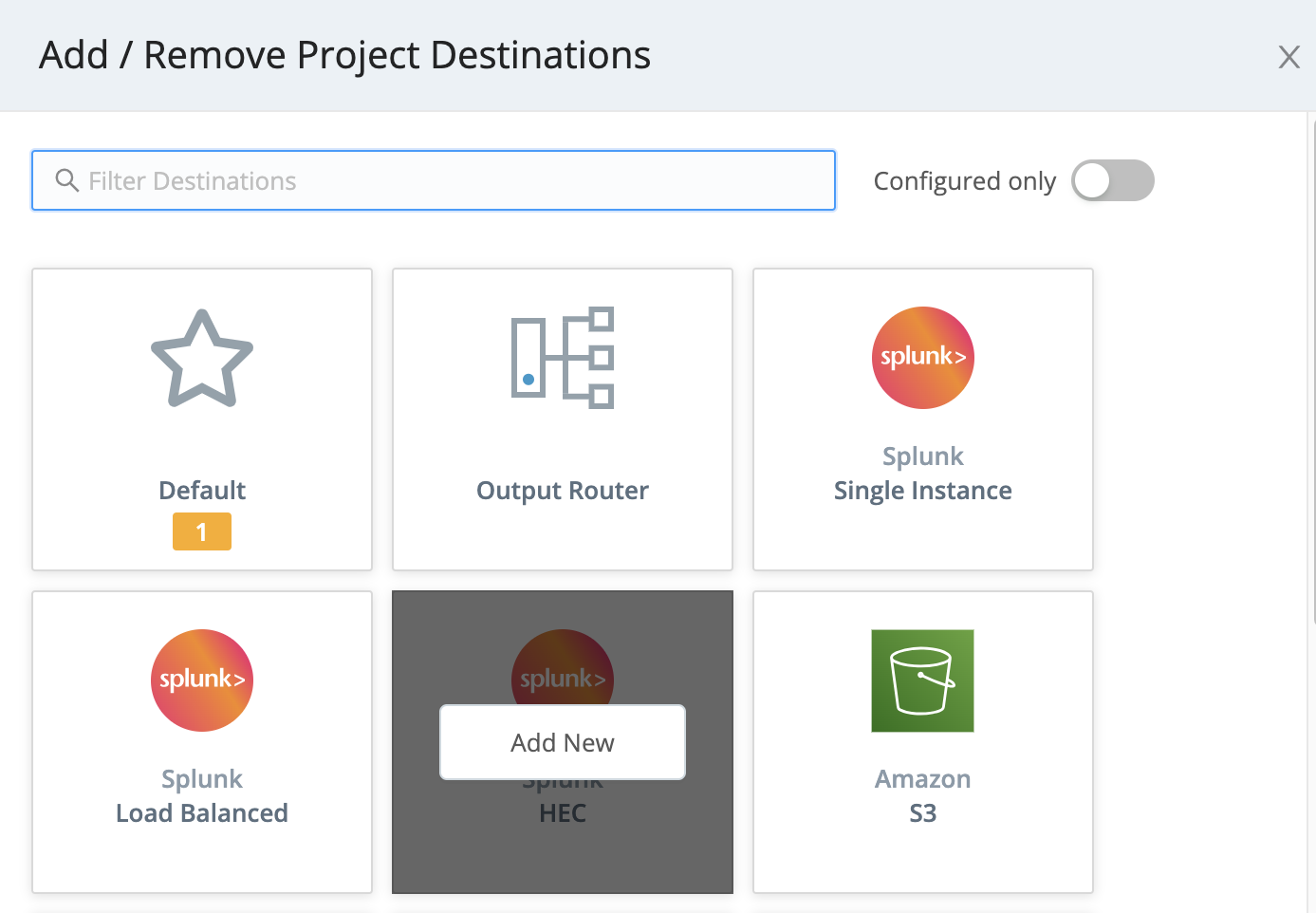Click the Splunk Single Instance logo
Screen dimensions: 1316x913
tap(923, 358)
